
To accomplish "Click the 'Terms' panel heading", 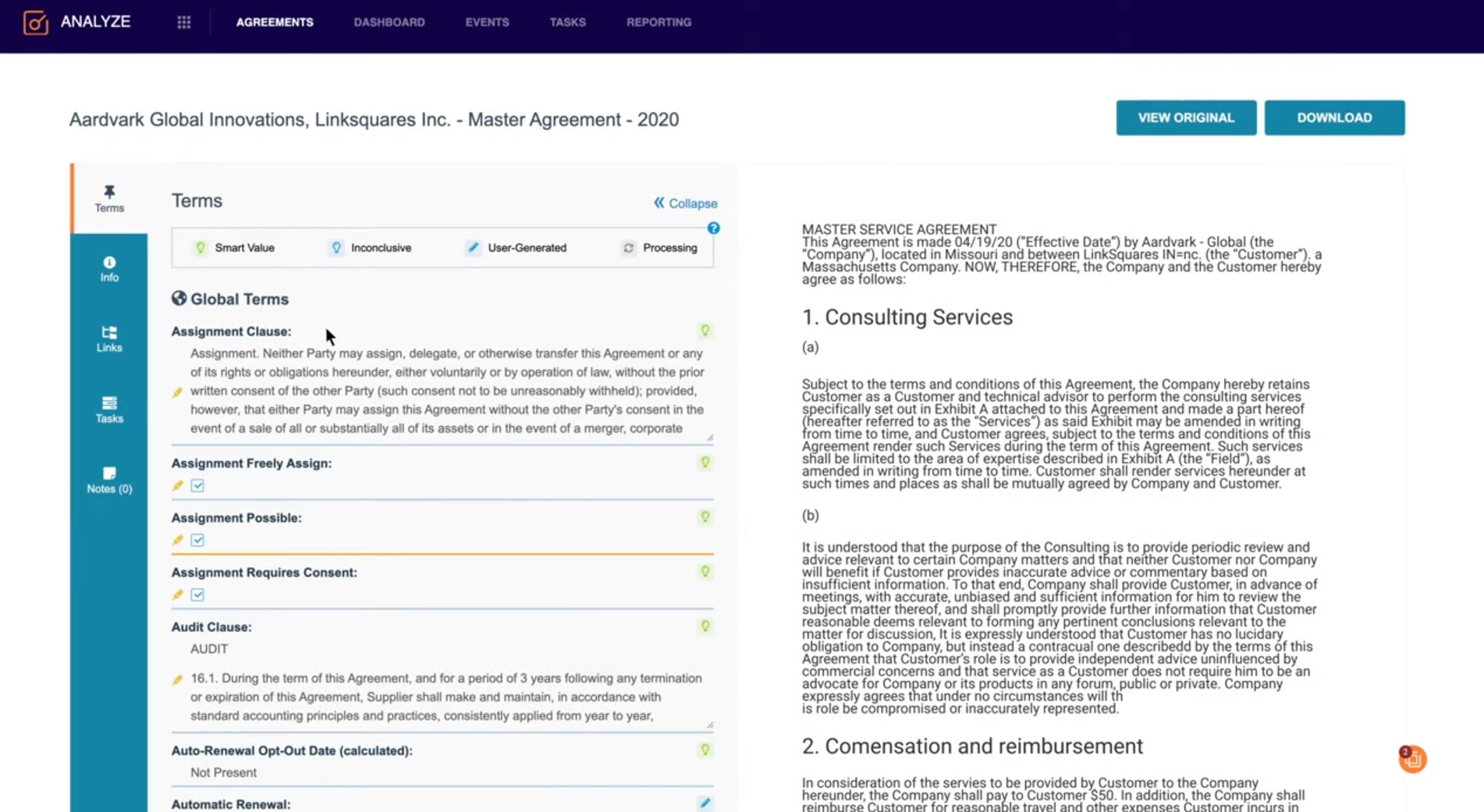I will point(197,201).
